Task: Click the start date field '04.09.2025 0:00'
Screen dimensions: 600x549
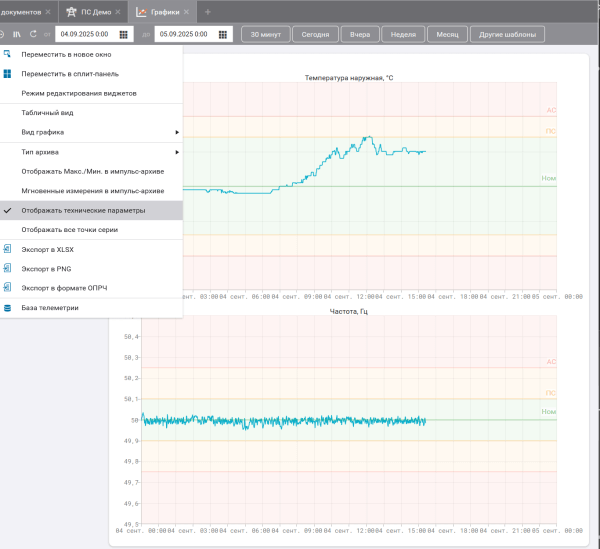Action: pos(83,34)
